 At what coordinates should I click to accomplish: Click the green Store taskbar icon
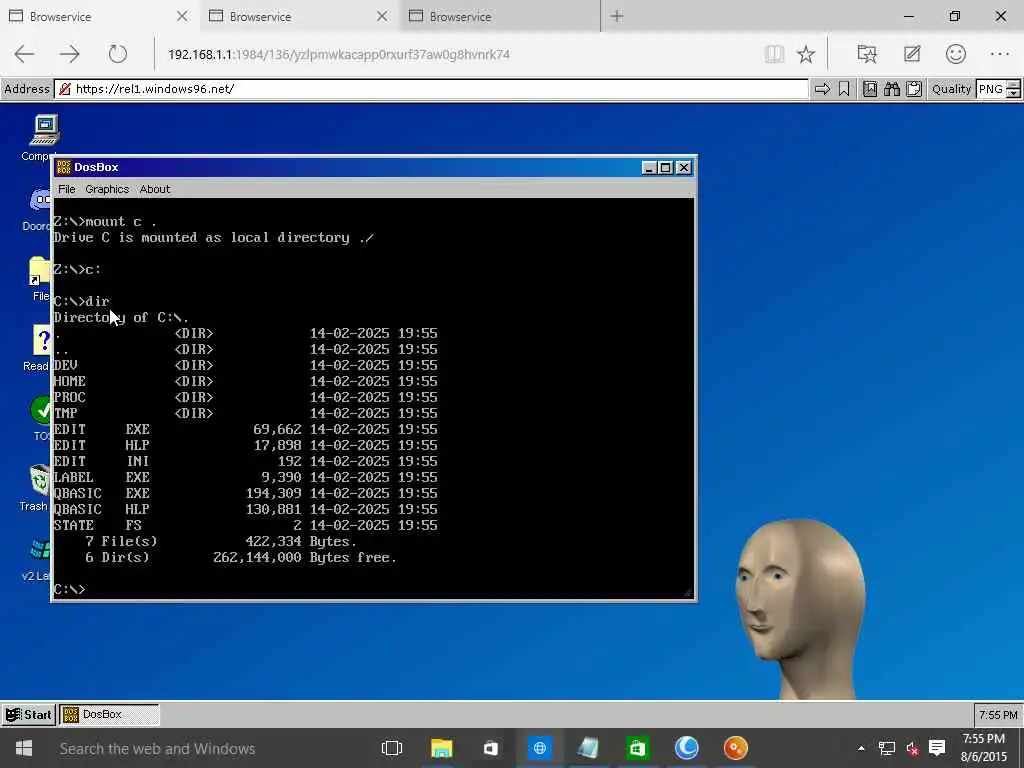tap(637, 748)
